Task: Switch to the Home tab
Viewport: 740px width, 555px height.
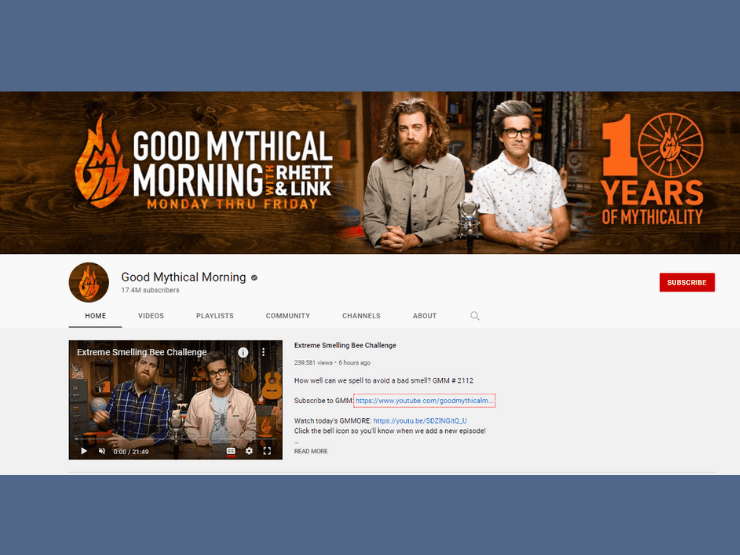Action: tap(95, 316)
